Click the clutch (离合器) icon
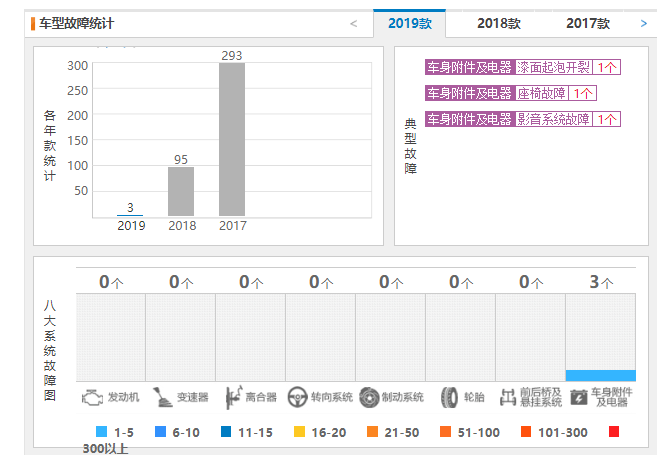Screen dimensions: 657x455 (x=234, y=397)
